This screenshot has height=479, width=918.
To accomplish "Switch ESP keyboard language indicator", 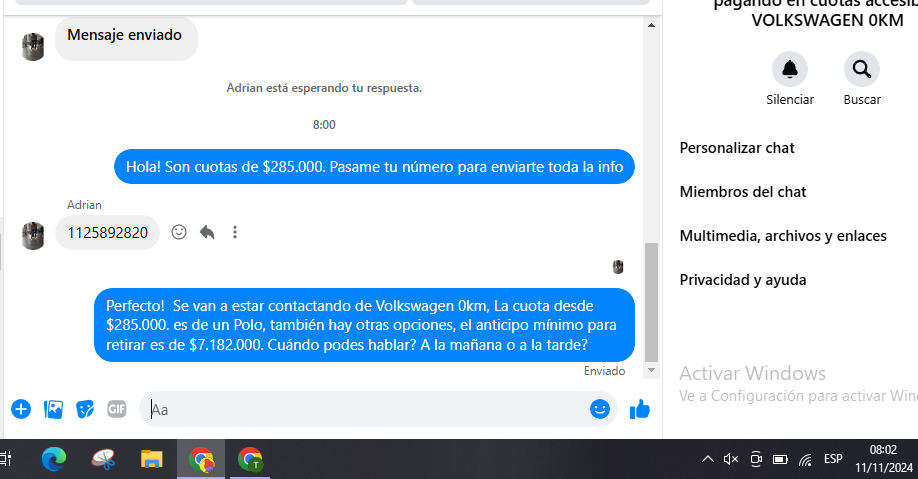I will click(x=833, y=459).
